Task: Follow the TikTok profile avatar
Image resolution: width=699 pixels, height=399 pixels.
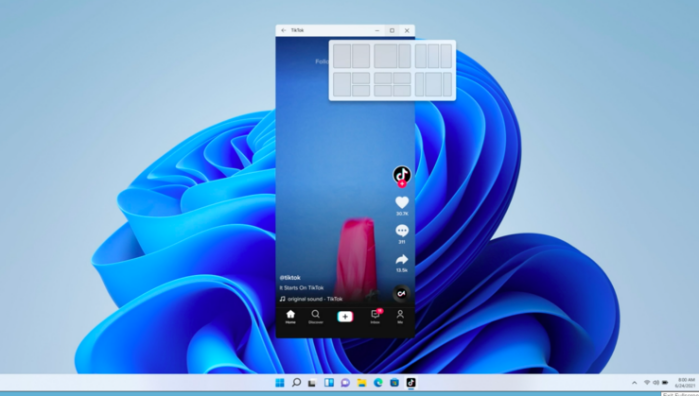Action: tap(402, 174)
